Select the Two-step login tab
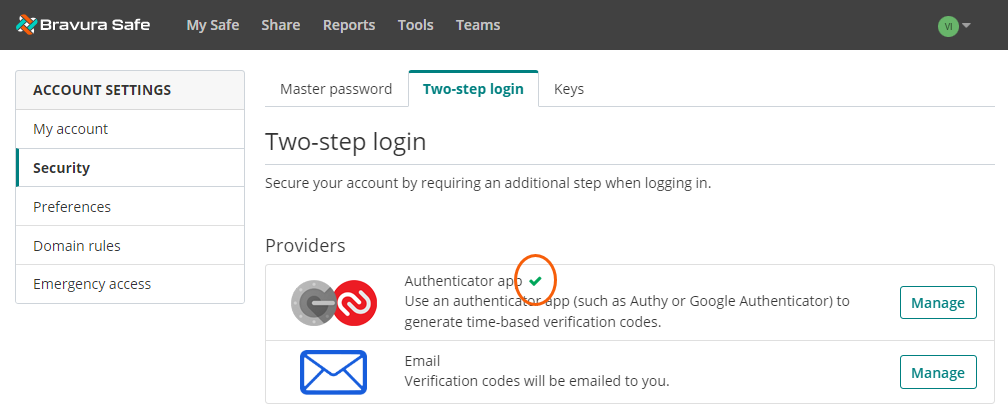The height and width of the screenshot is (417, 1008). click(473, 89)
